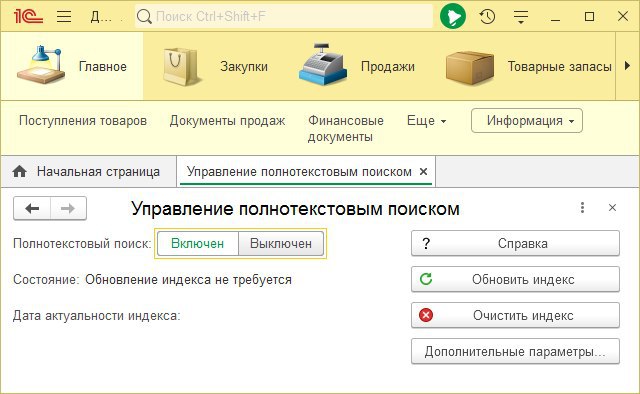Click the Дата актуальности индекса label
Viewport: 640px width, 394px height.
click(97, 316)
